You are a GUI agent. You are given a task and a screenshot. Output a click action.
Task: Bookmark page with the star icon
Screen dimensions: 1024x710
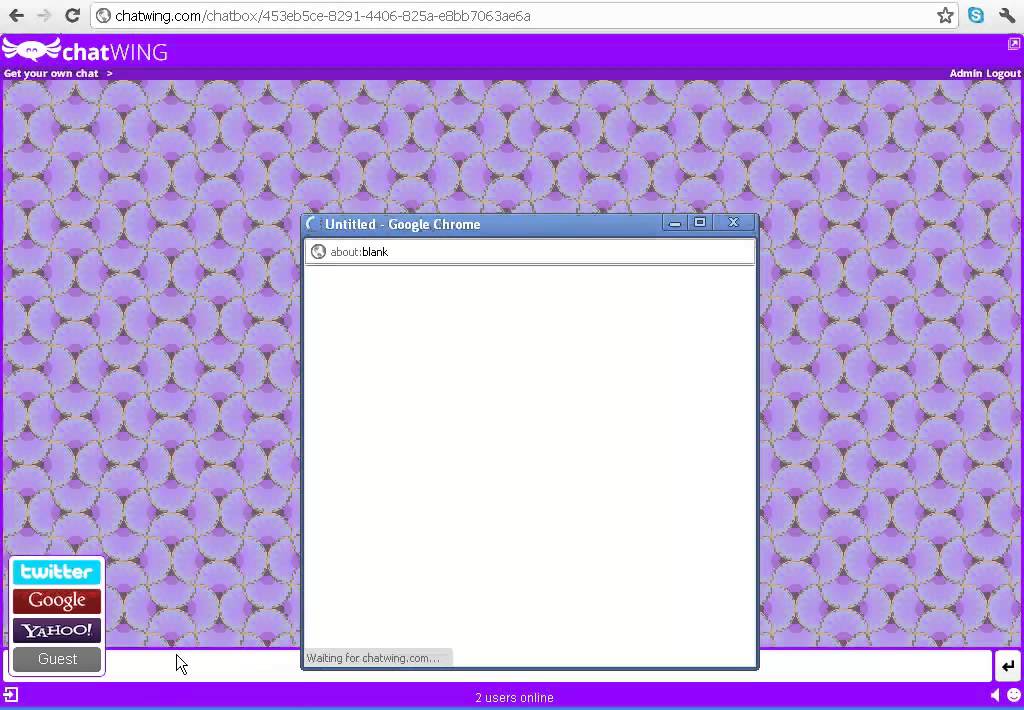[x=945, y=16]
